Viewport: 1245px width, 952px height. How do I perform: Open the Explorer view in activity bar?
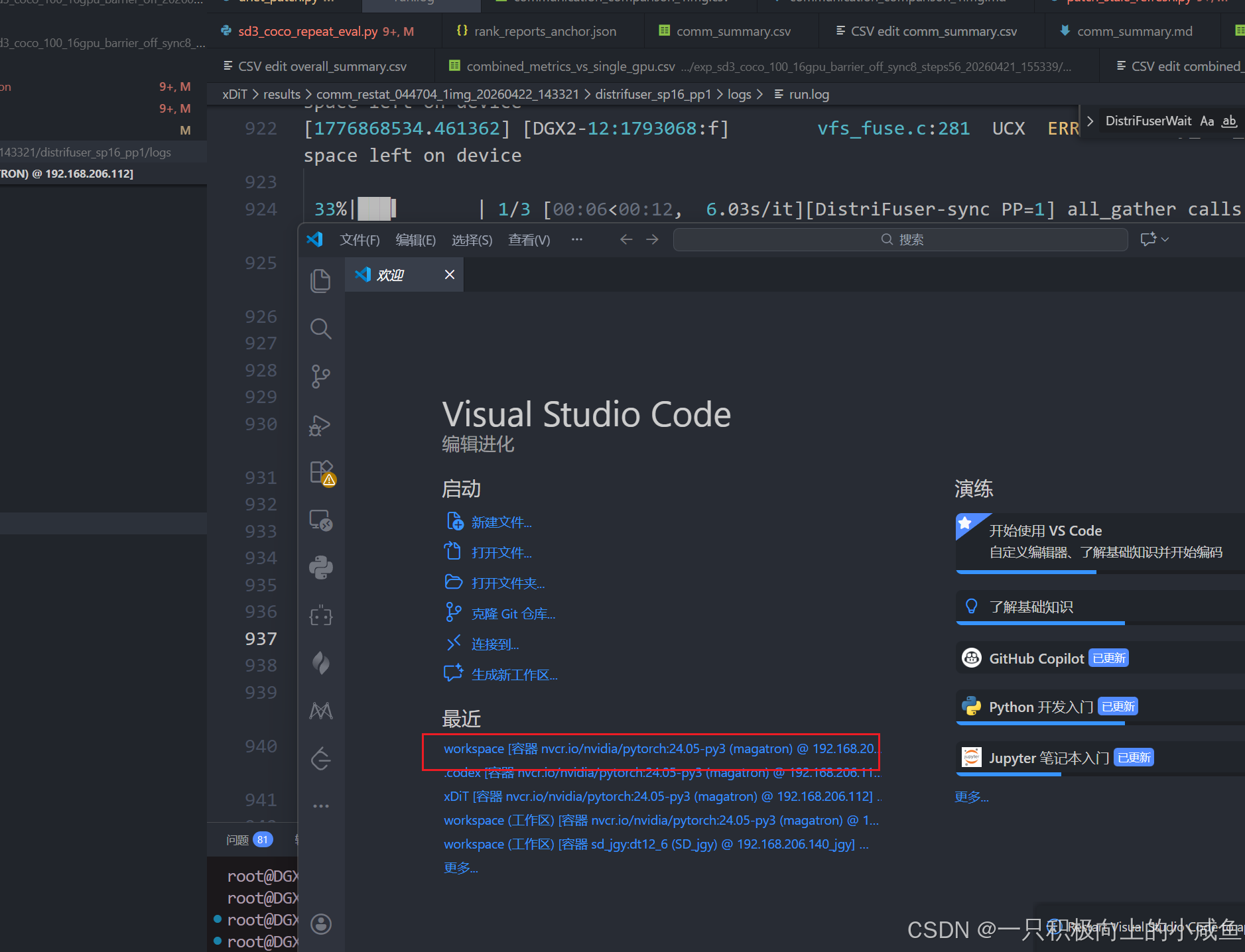pyautogui.click(x=321, y=280)
